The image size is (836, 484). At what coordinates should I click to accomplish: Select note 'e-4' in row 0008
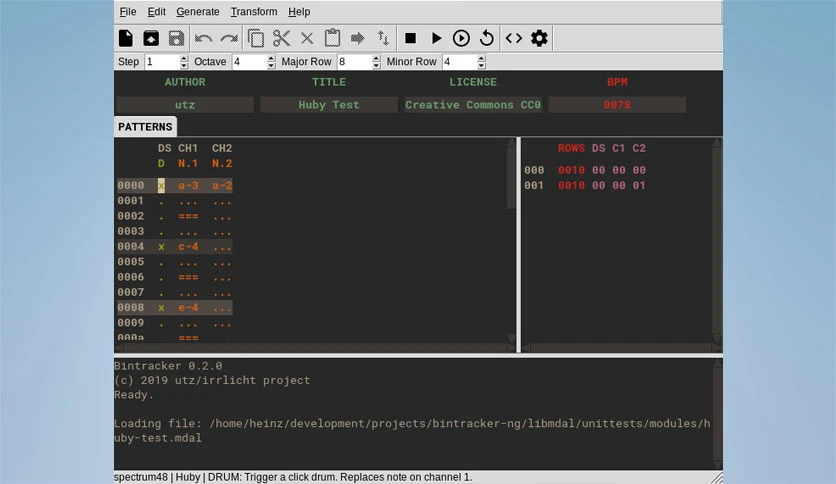[x=188, y=308]
